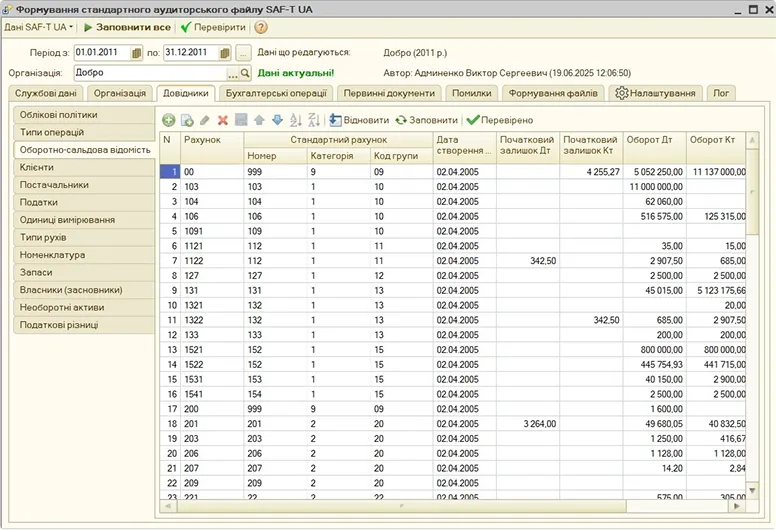Click the copy row icon in table toolbar

click(187, 120)
